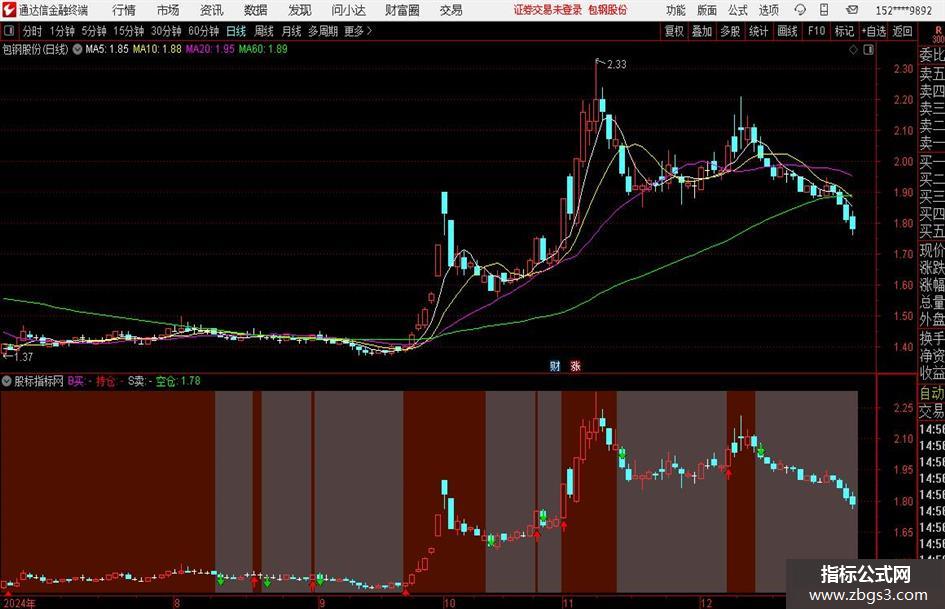Click the 标记 mark button
Screen dimensions: 945x609
point(844,31)
